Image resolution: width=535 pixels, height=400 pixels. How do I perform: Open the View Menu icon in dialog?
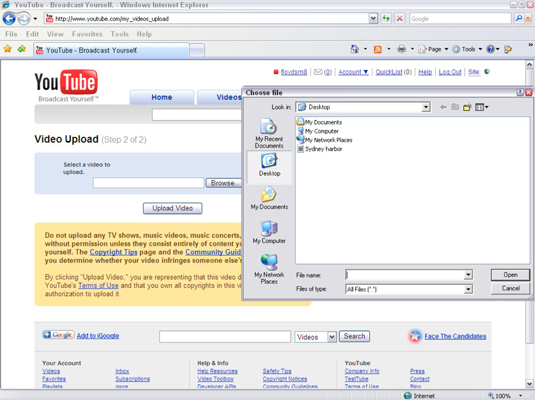pos(481,107)
